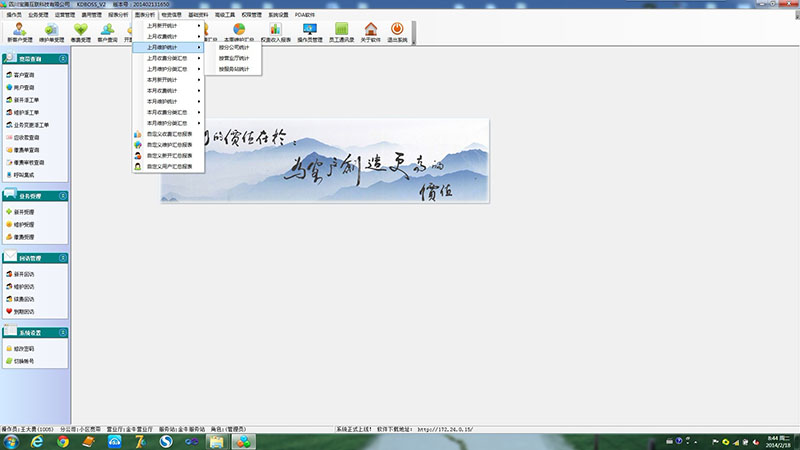This screenshot has height=450, width=800.
Task: Open 用户查询 globe item in sidebar
Action: [20, 88]
